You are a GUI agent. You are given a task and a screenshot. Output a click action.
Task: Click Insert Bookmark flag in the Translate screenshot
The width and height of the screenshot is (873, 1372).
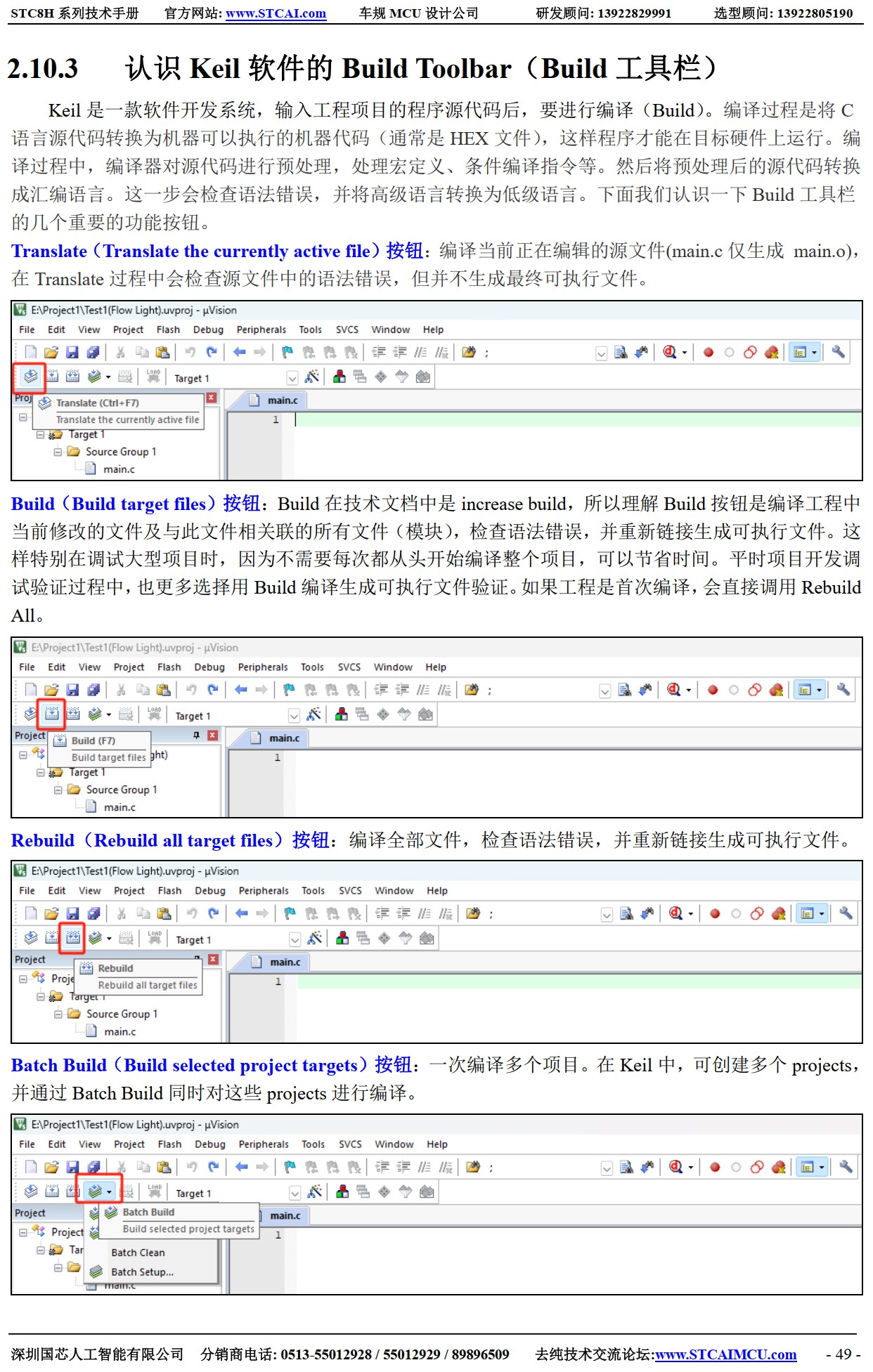[287, 352]
